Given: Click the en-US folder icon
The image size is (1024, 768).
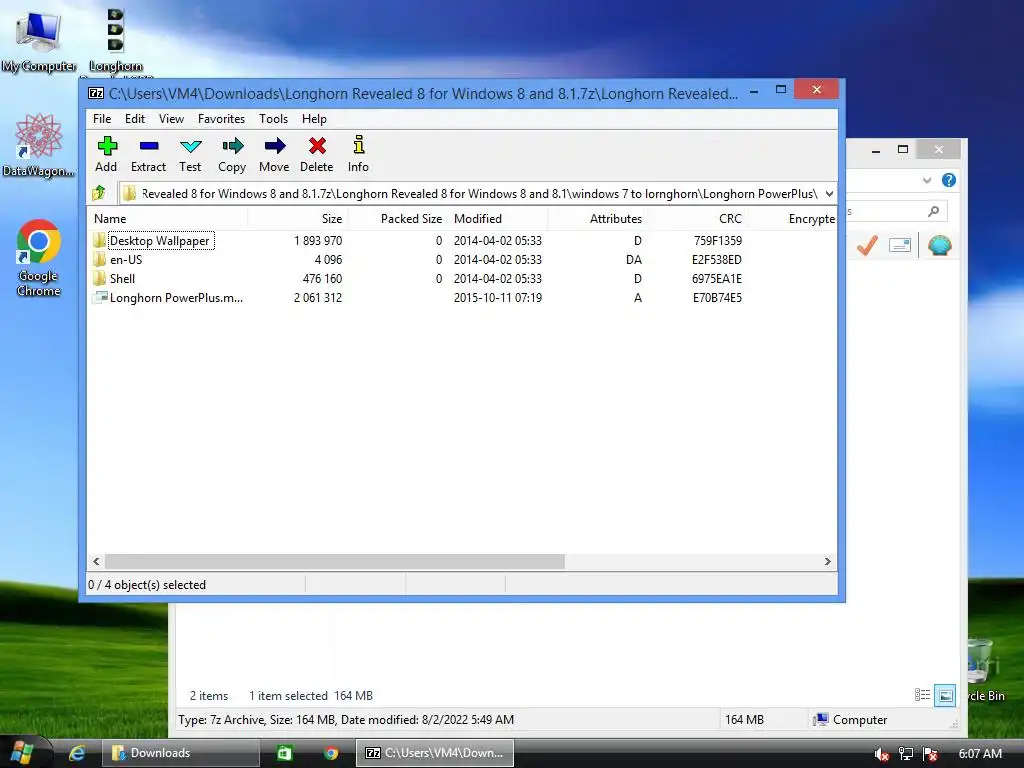Looking at the screenshot, I should [x=99, y=259].
